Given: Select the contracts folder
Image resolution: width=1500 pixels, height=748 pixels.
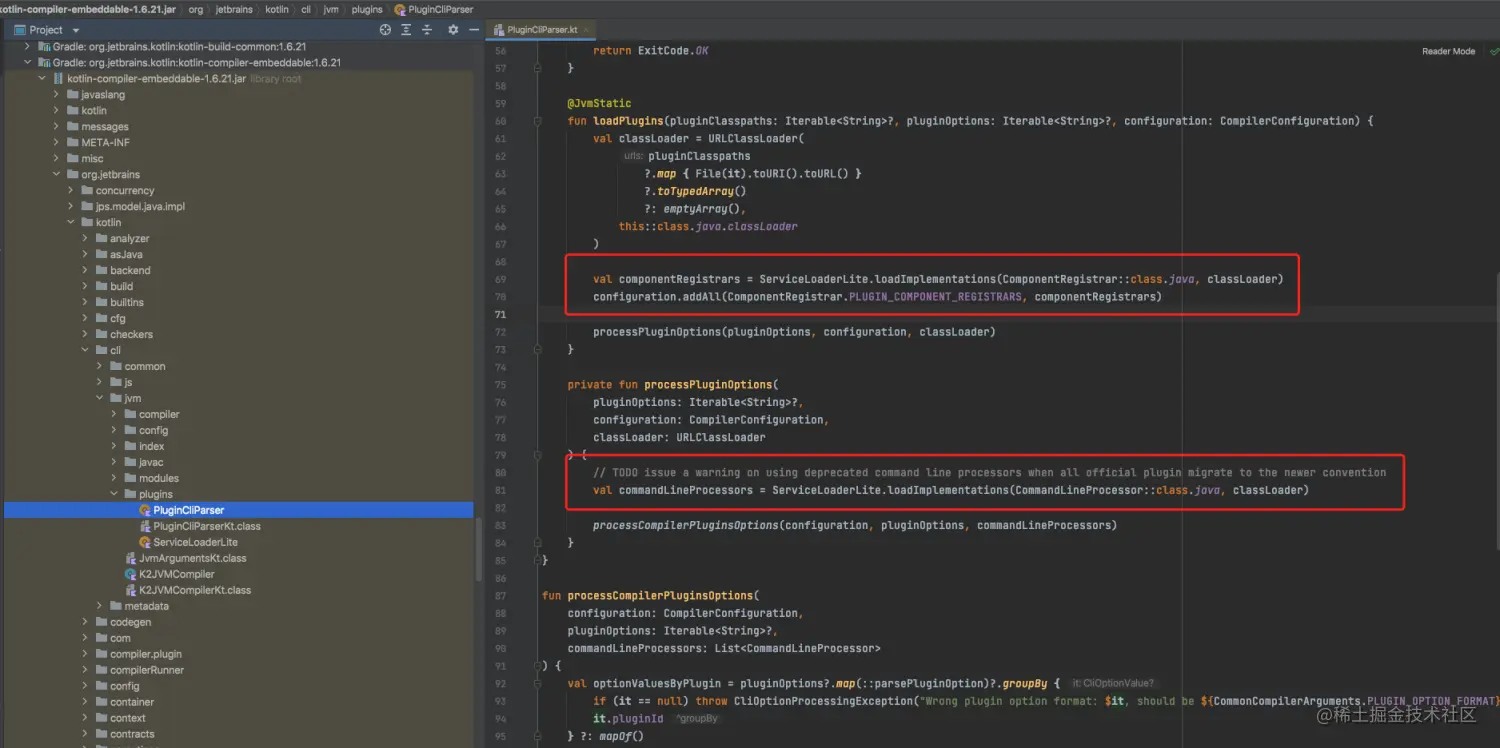Looking at the screenshot, I should pyautogui.click(x=132, y=734).
